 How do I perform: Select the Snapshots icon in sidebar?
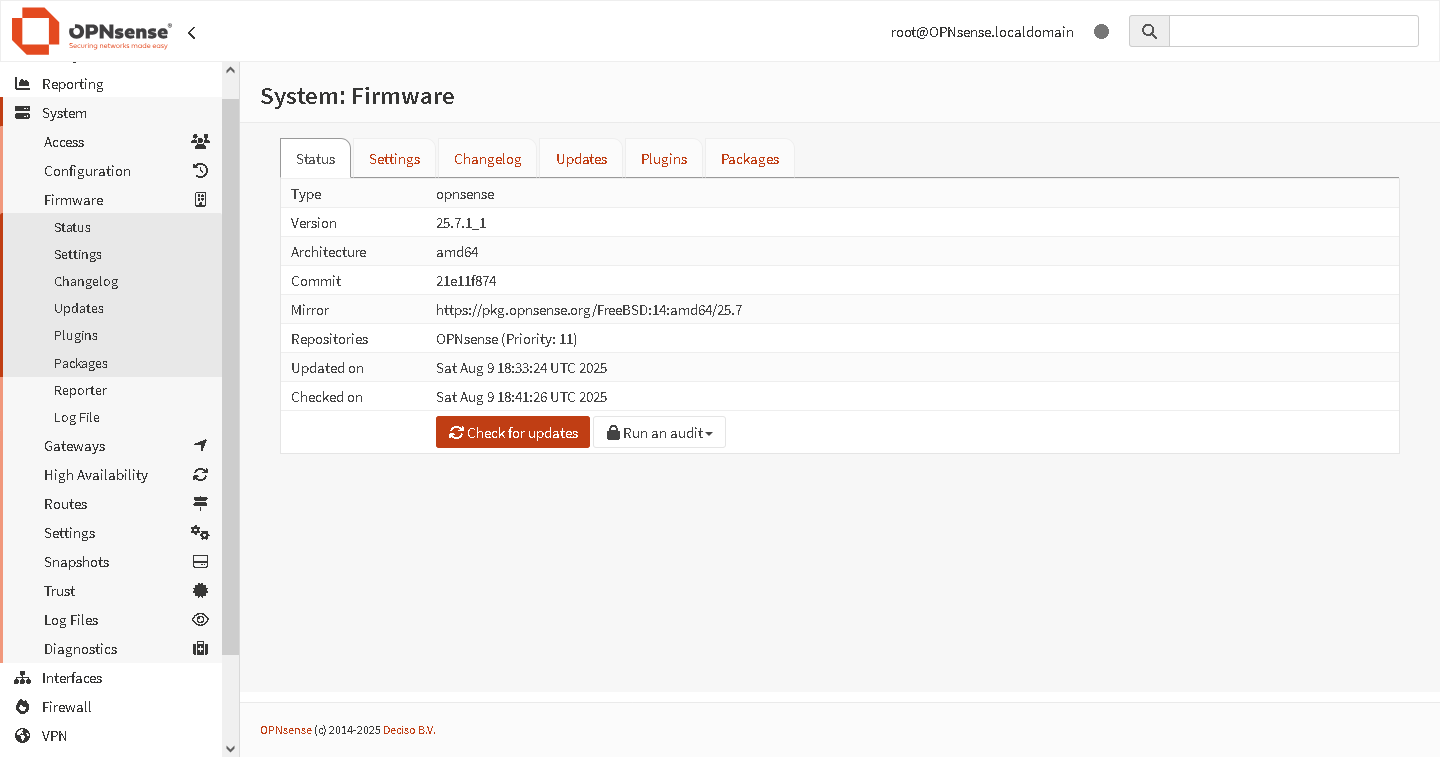(x=200, y=561)
